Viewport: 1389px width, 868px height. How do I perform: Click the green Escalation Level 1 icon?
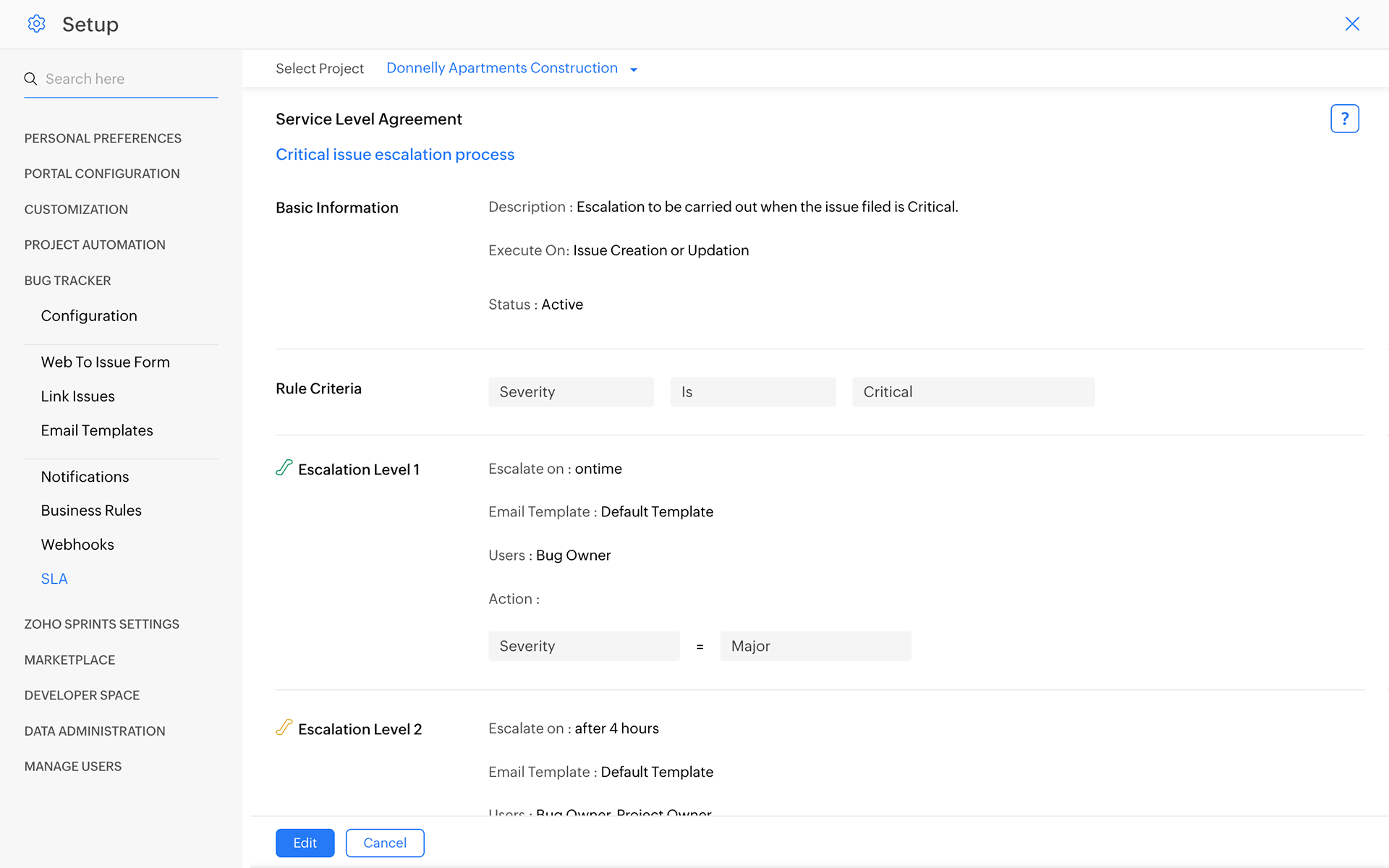[284, 468]
